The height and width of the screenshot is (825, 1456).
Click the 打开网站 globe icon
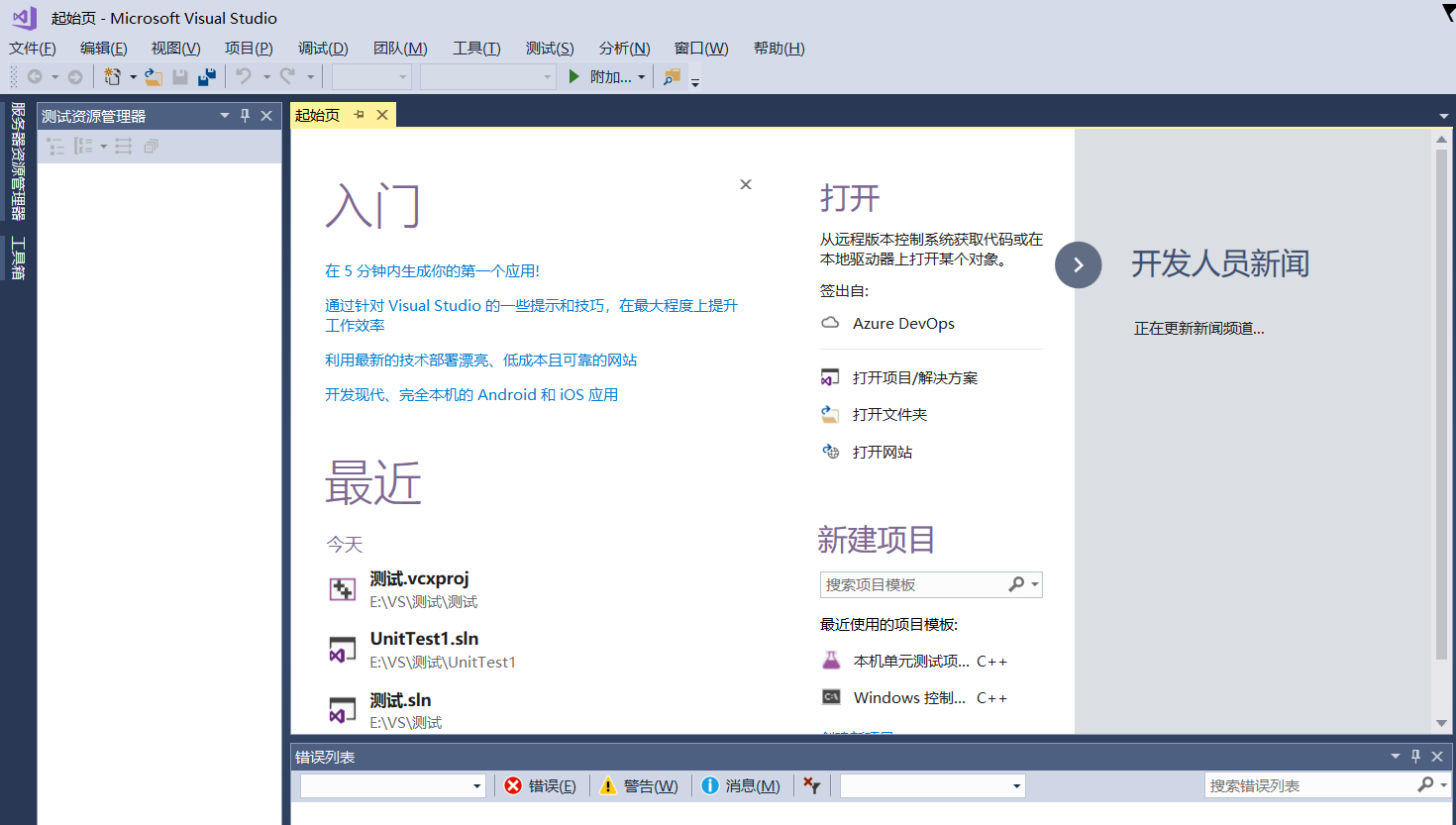[830, 452]
